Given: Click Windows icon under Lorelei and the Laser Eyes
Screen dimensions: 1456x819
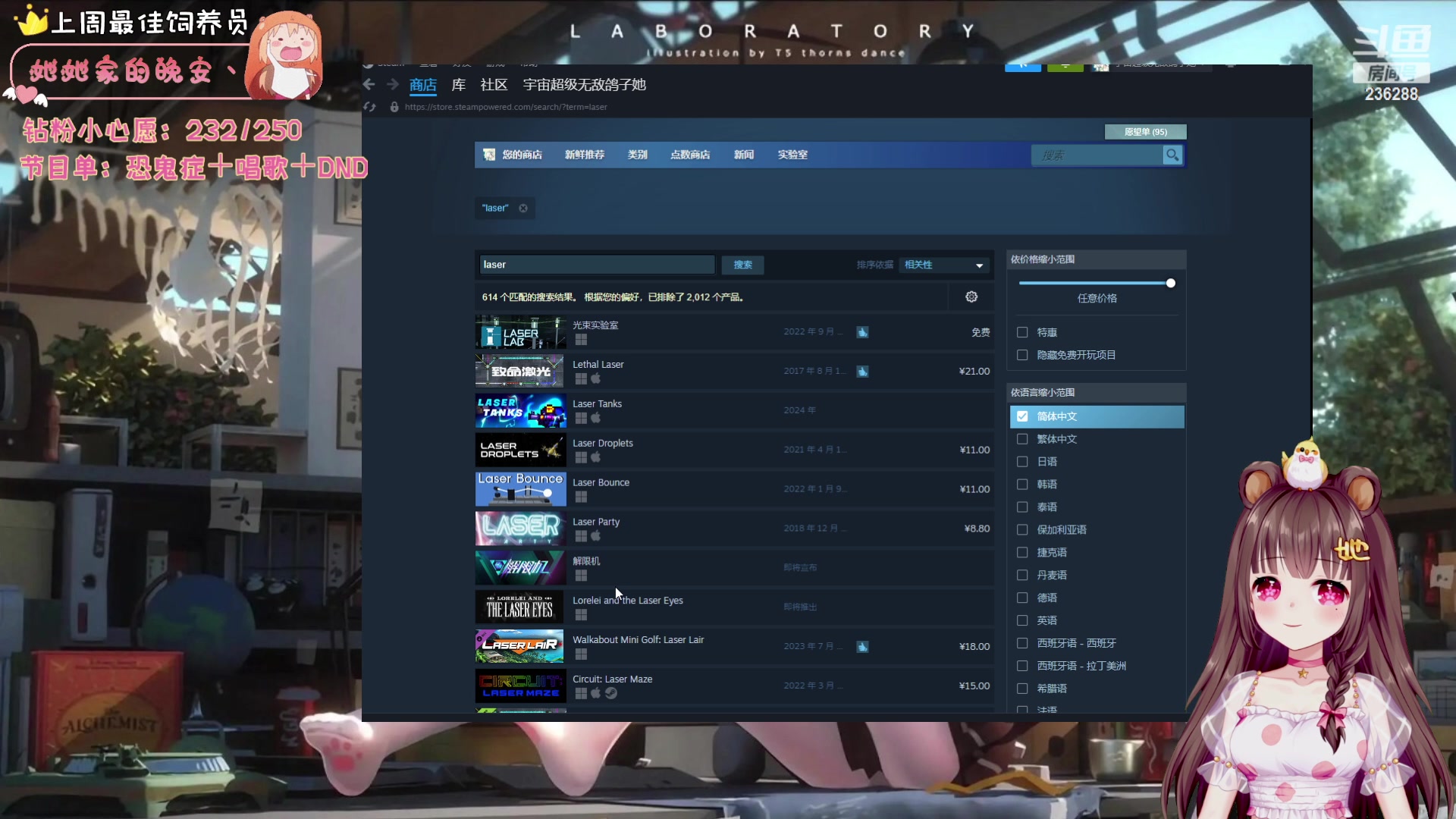Looking at the screenshot, I should pyautogui.click(x=581, y=615).
